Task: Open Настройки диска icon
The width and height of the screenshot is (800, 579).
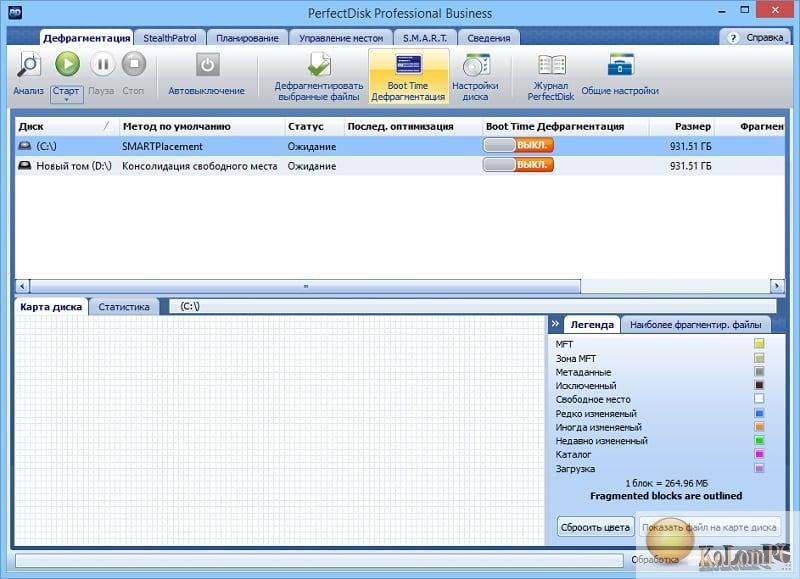Action: coord(476,65)
